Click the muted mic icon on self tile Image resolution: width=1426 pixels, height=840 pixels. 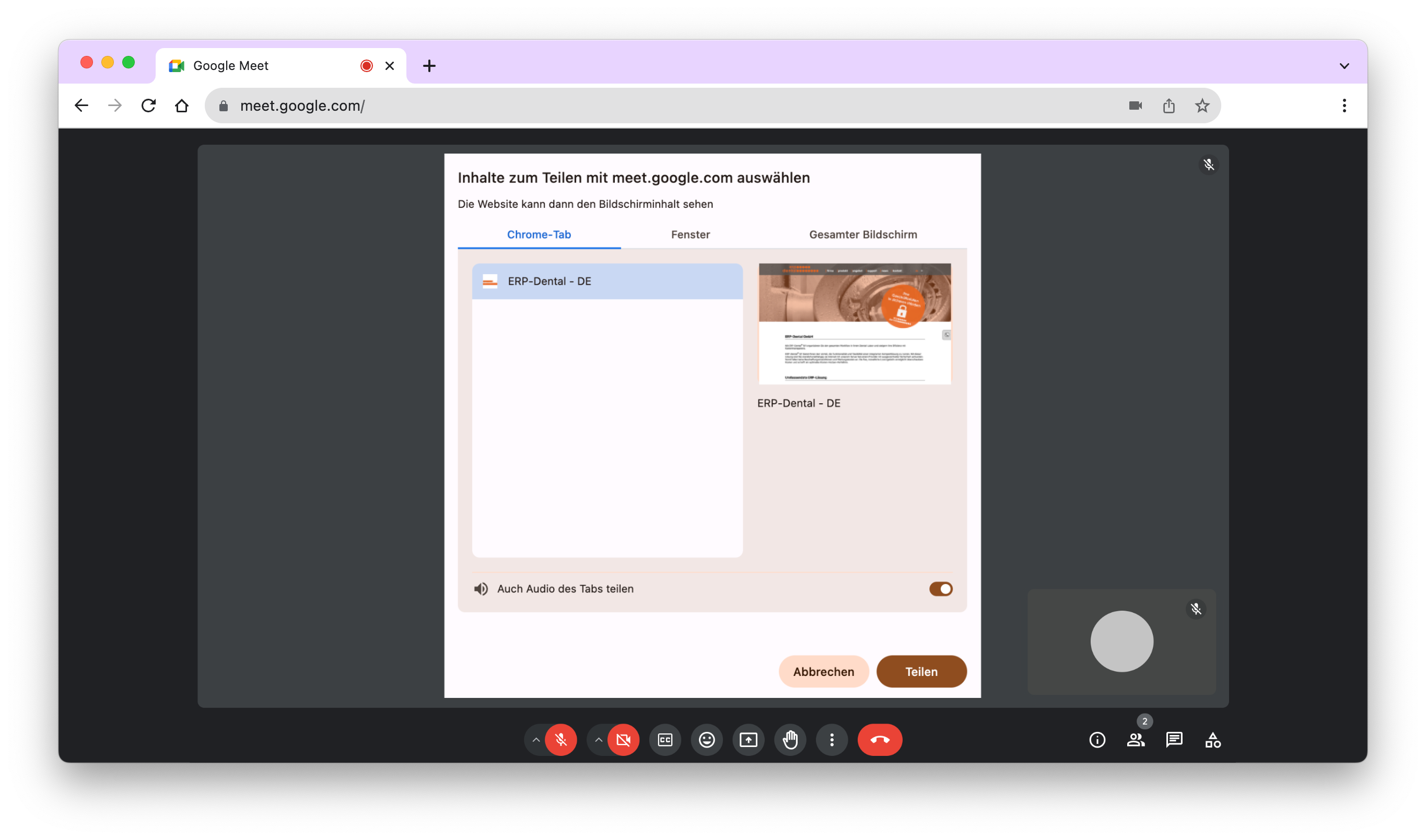(x=1195, y=609)
